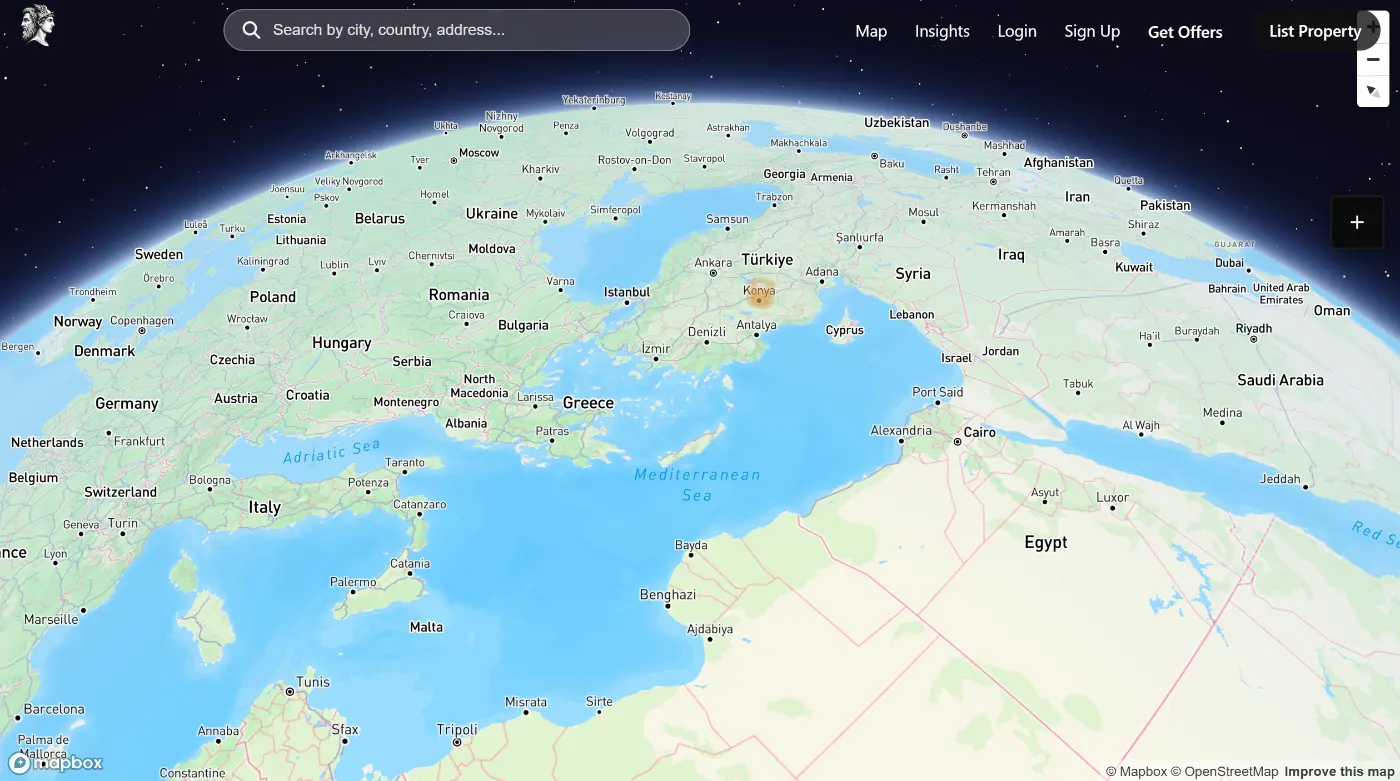The image size is (1400, 781).
Task: Click the Mediterranean Sea label
Action: 697,484
